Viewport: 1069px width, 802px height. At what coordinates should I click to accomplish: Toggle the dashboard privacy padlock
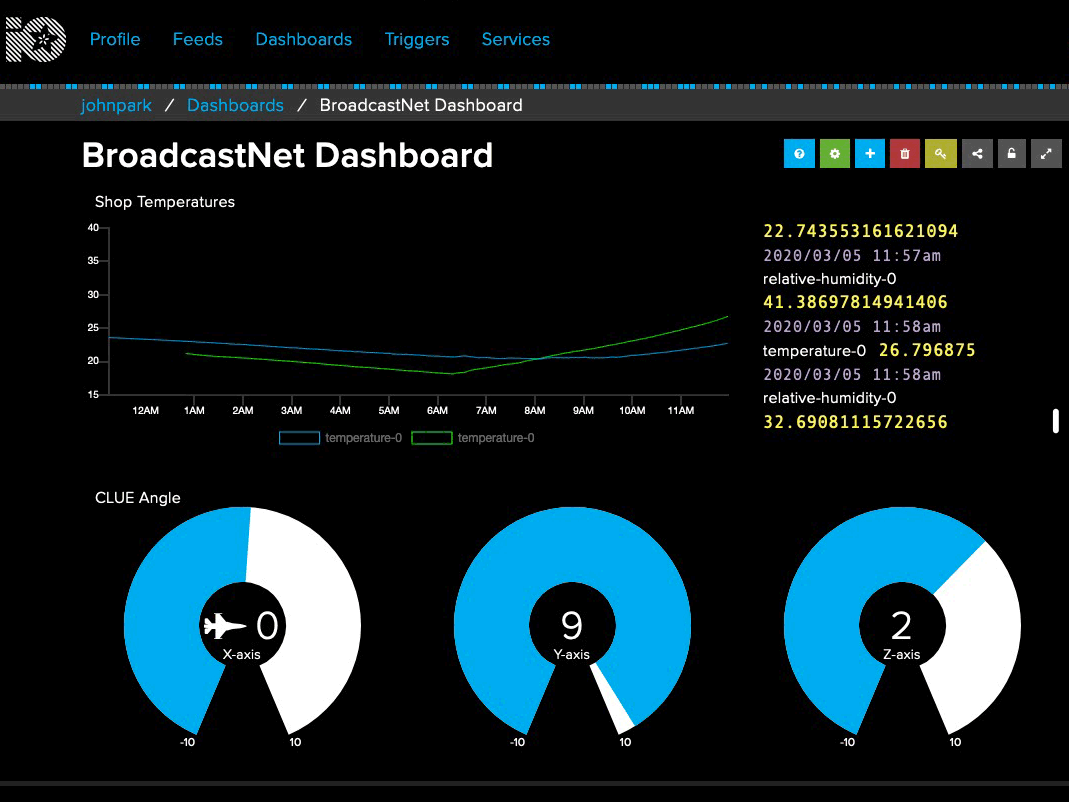tap(1012, 154)
